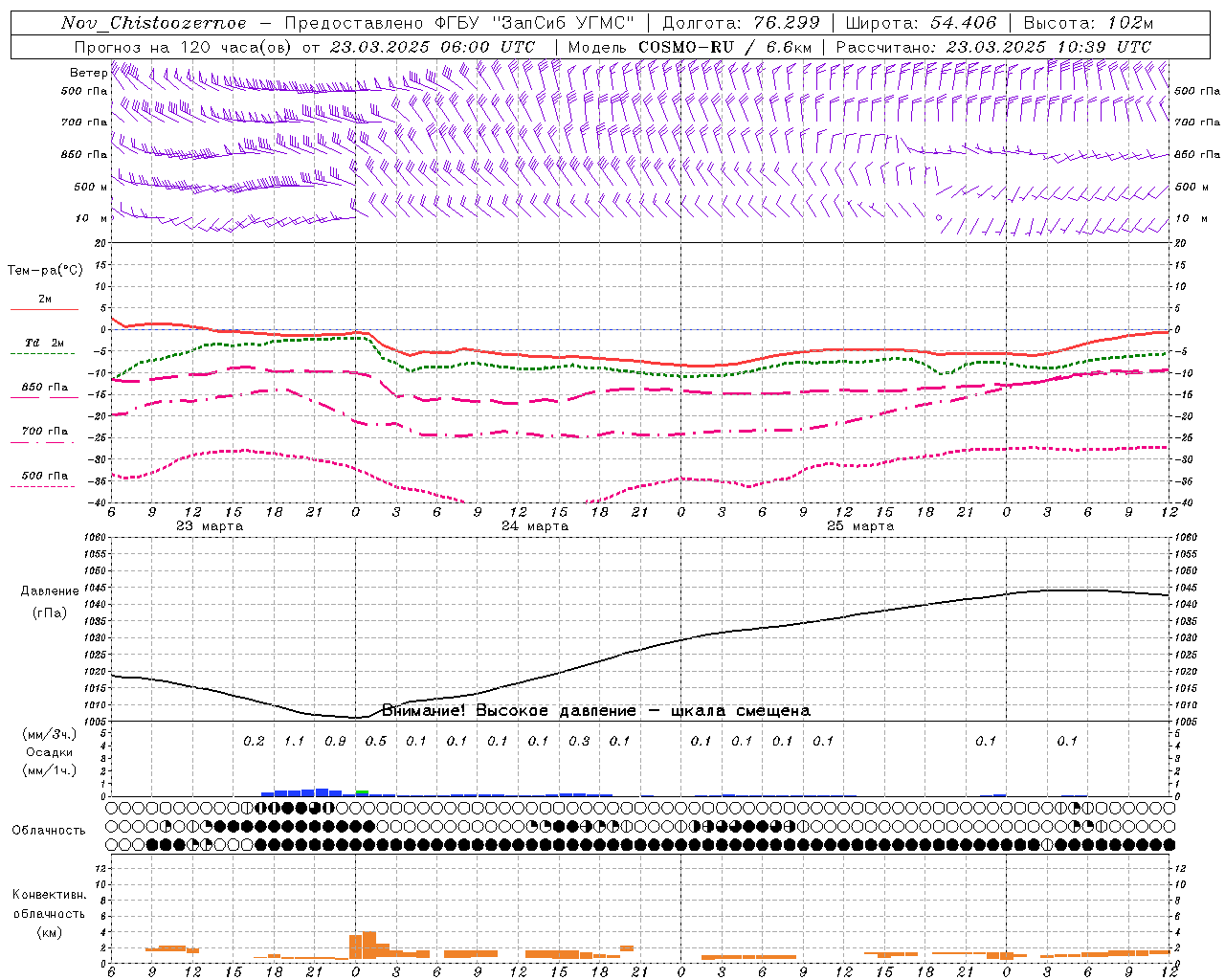Click the 'Ветер' wind panel label
The height and width of the screenshot is (980, 1225).
point(88,73)
